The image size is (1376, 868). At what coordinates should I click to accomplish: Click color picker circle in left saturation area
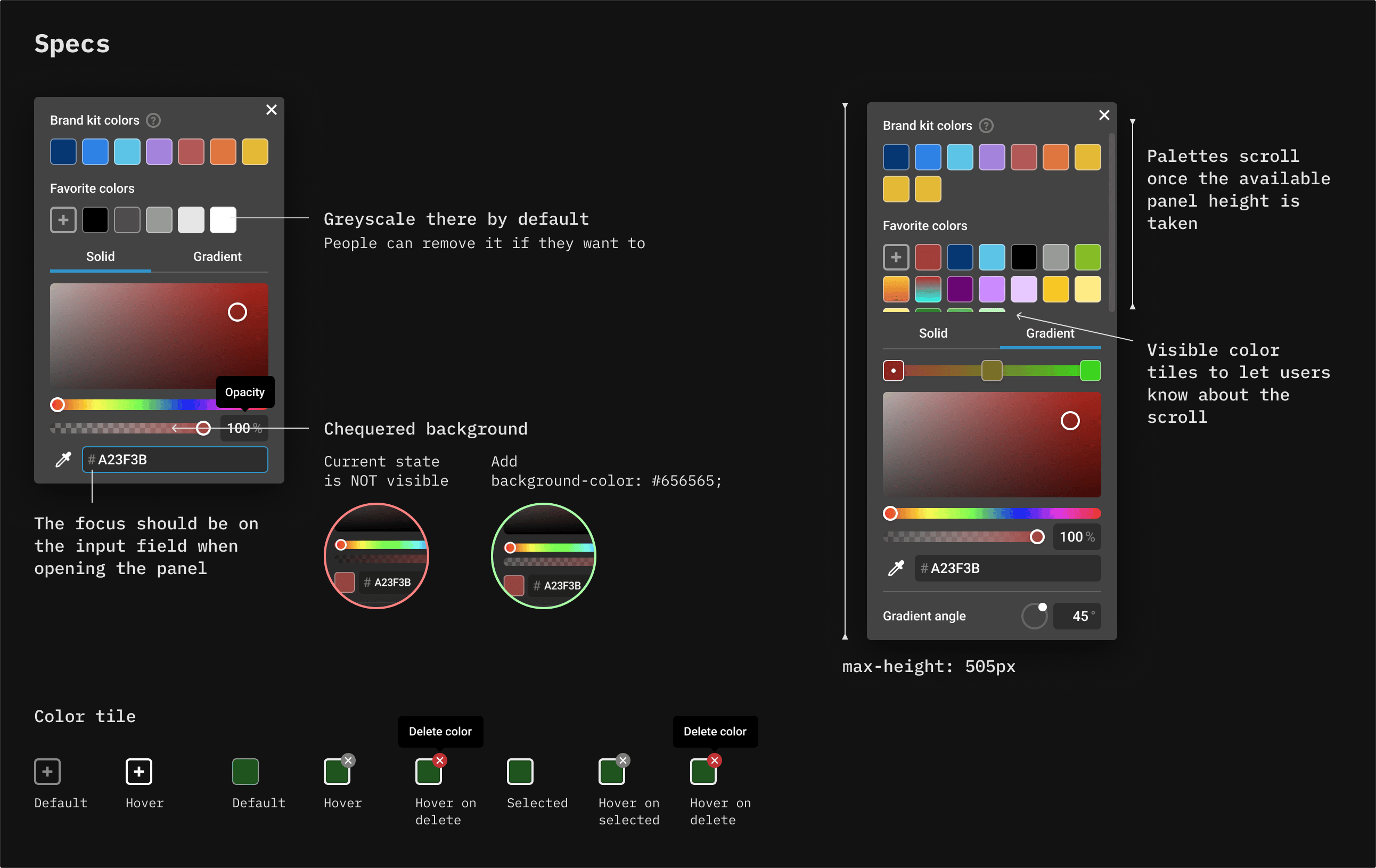(237, 312)
